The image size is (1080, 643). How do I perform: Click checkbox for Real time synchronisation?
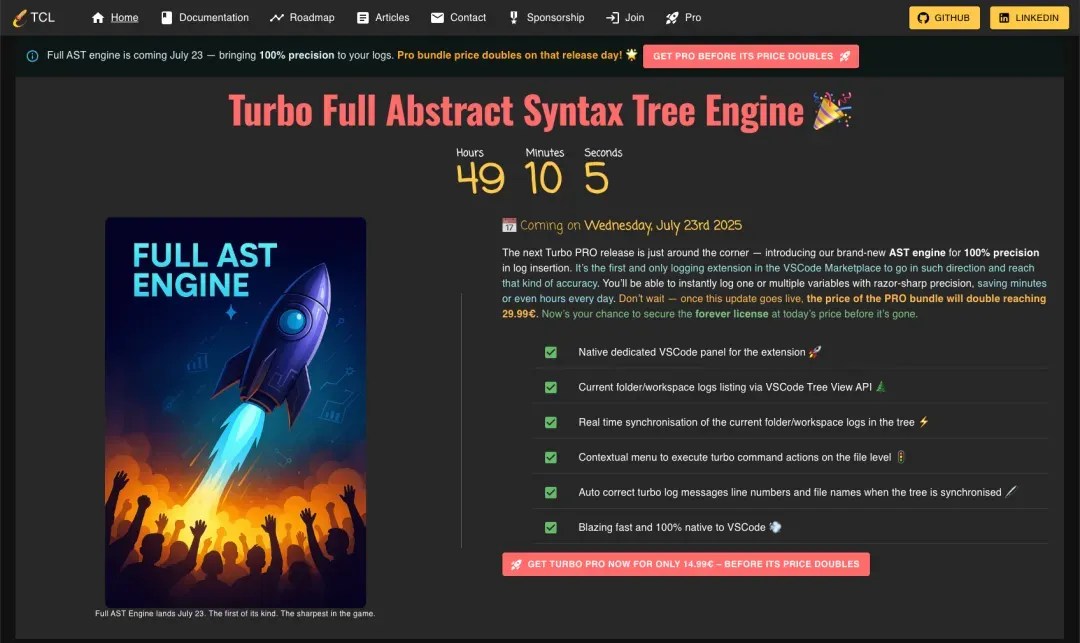coord(551,423)
